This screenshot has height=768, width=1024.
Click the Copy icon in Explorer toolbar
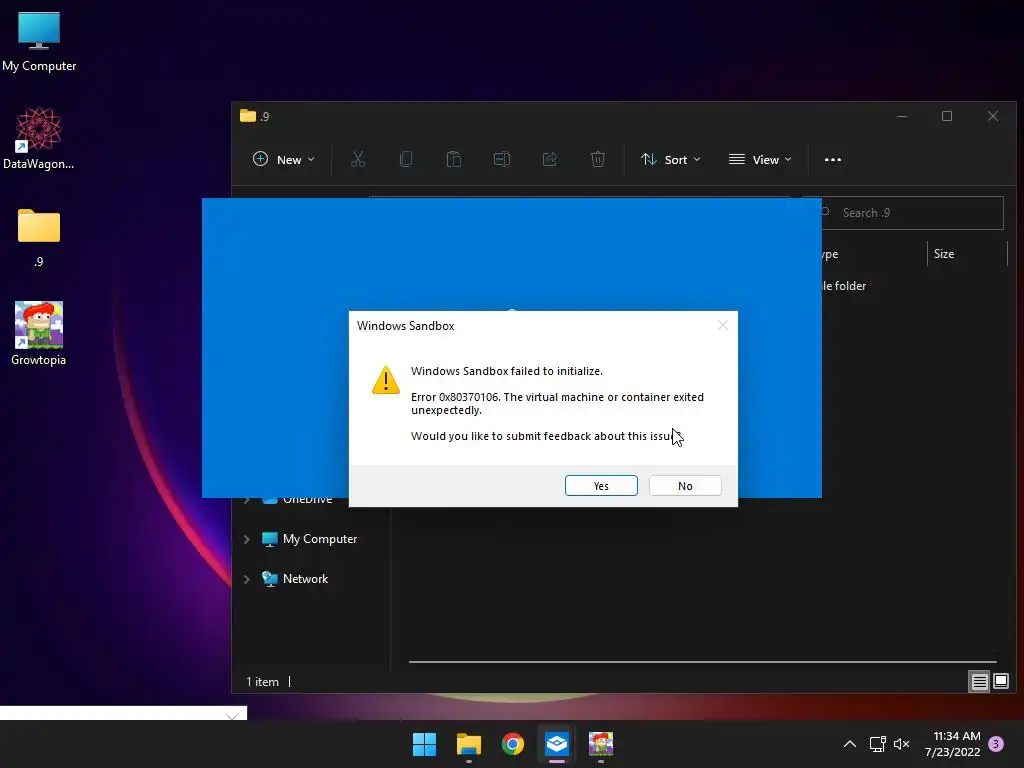click(x=406, y=159)
